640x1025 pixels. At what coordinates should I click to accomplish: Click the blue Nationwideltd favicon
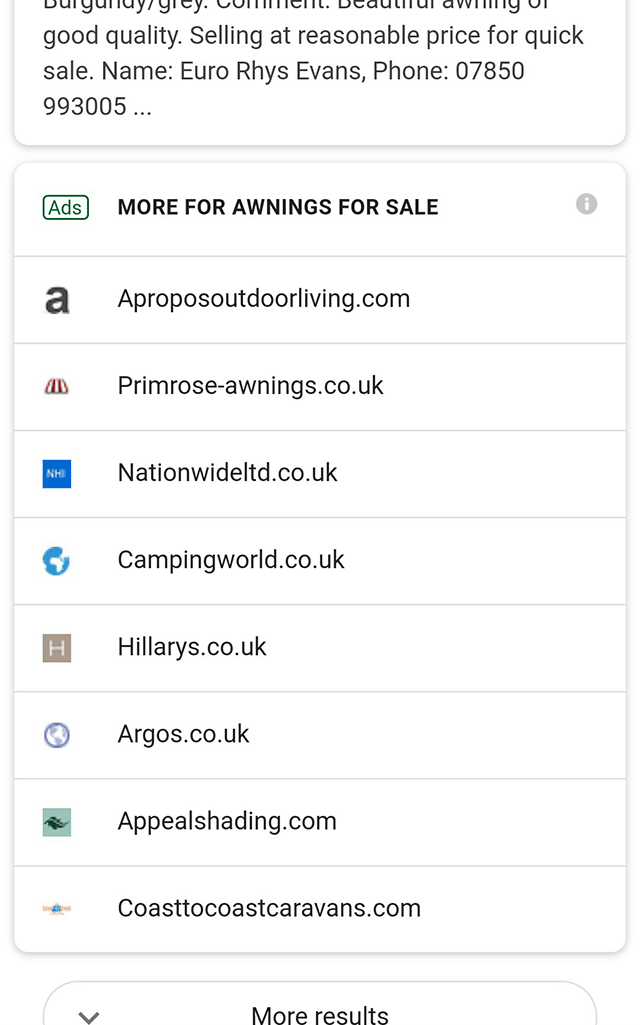pos(57,473)
